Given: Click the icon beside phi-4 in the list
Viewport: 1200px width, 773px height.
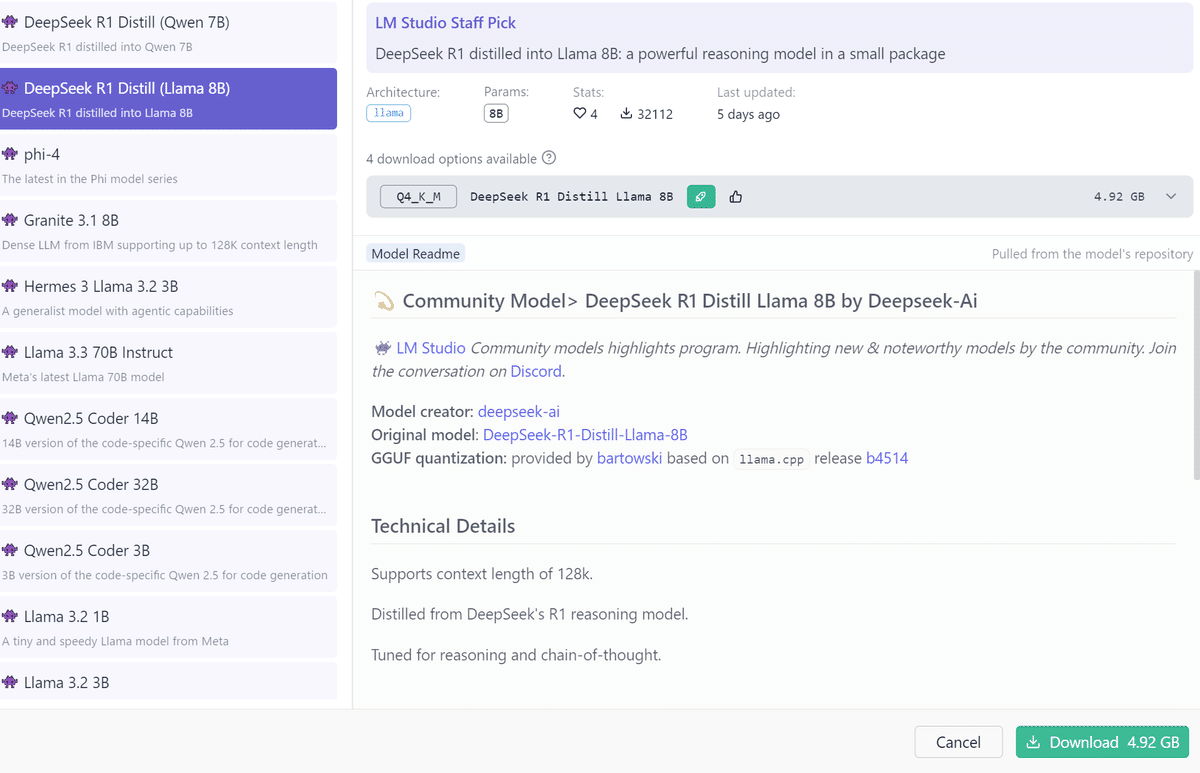Looking at the screenshot, I should 10,154.
